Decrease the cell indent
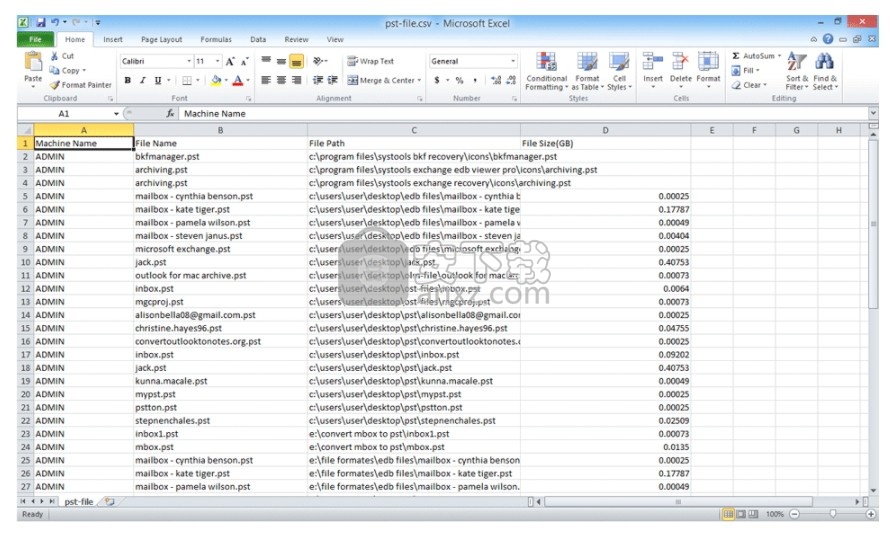Viewport: 892px width, 536px height. coord(318,80)
